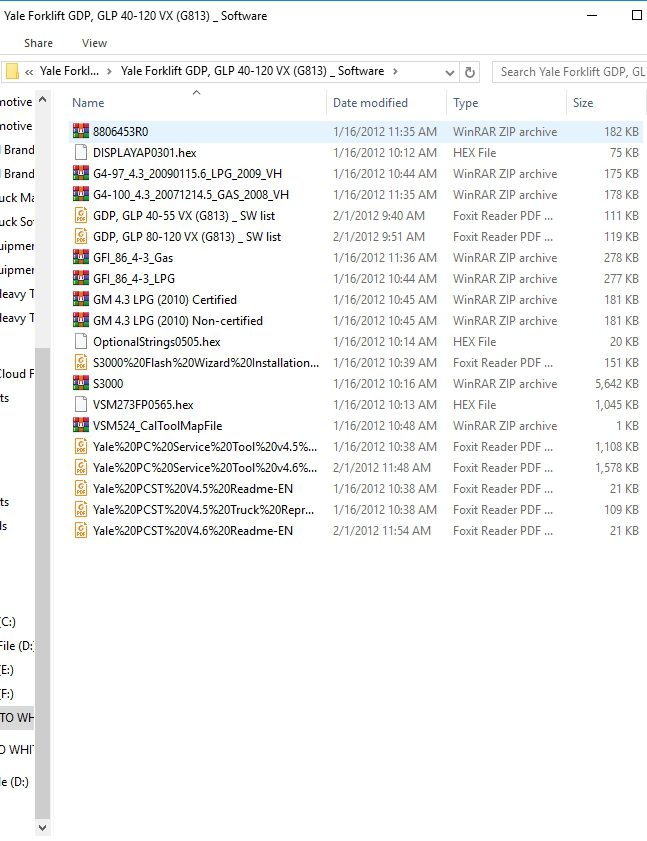Select the DISPLAYAP0301.hex file name
647x841 pixels.
click(144, 152)
